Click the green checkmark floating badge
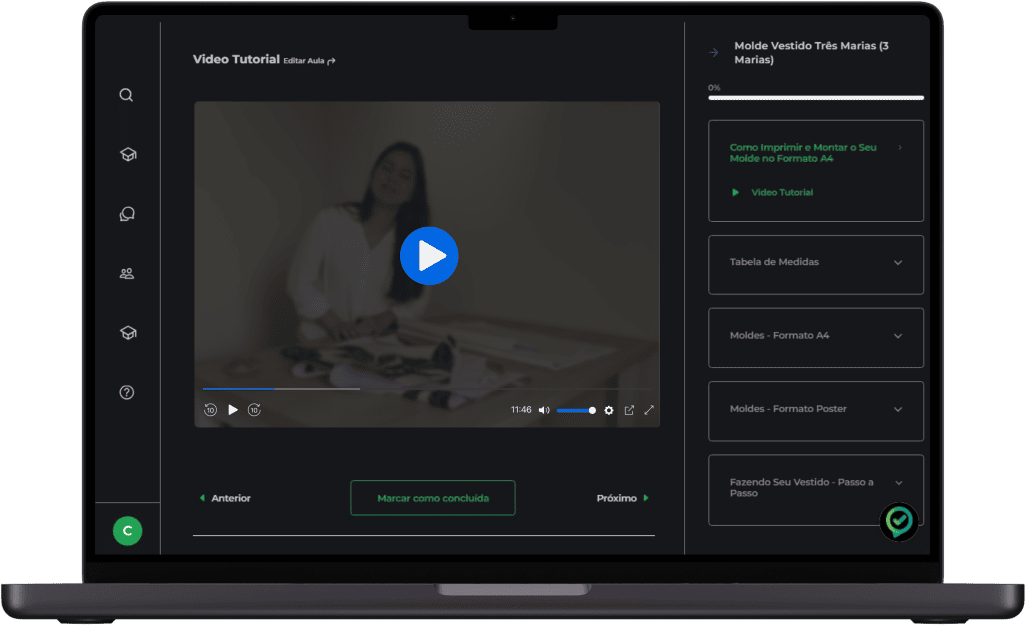The image size is (1025, 625). [x=899, y=521]
